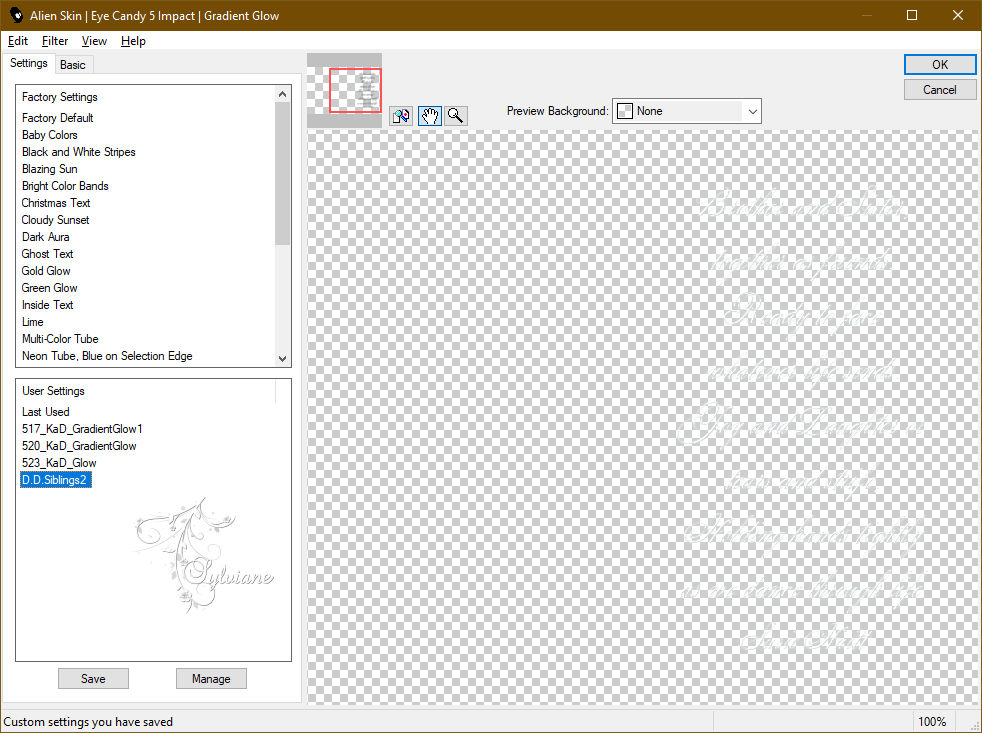
Task: Select the Green Glow preset
Action: (x=49, y=287)
